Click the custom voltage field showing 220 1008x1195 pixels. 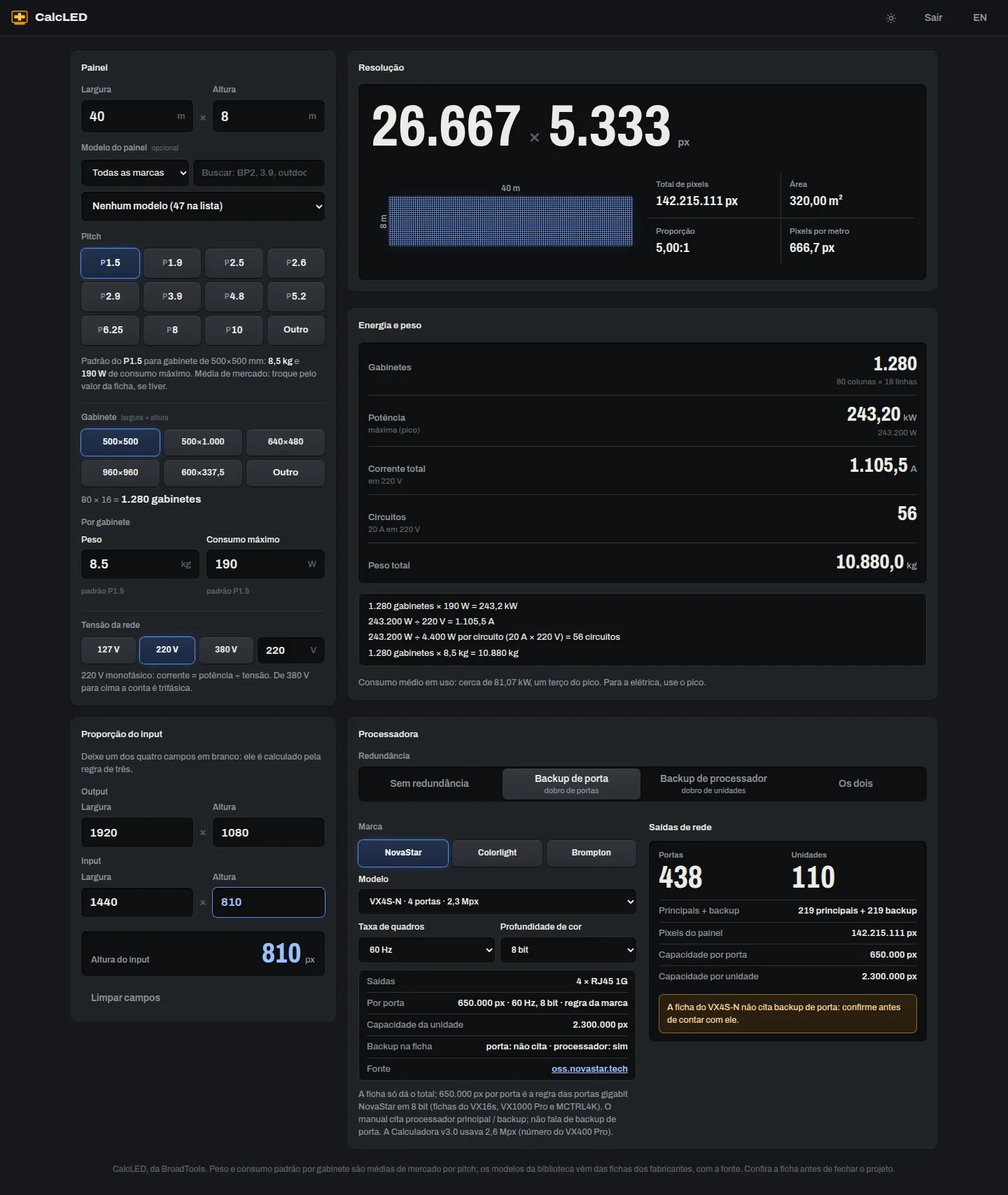pos(291,650)
